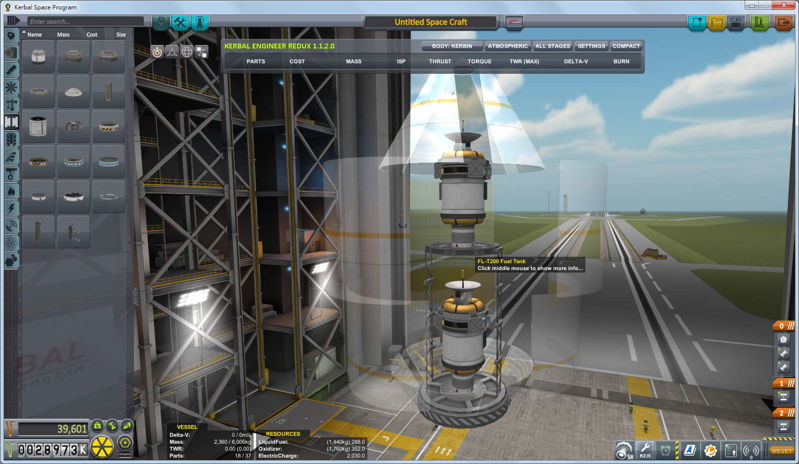This screenshot has width=799, height=464.
Task: Collapse the stage 1 header
Action: point(783,383)
